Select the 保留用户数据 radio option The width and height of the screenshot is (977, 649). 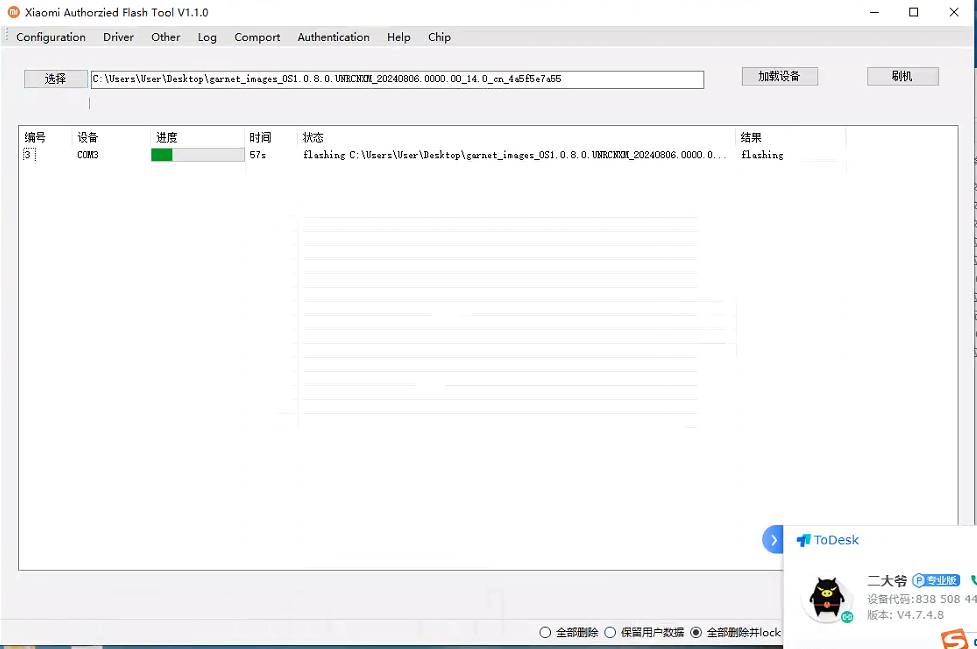tap(611, 633)
